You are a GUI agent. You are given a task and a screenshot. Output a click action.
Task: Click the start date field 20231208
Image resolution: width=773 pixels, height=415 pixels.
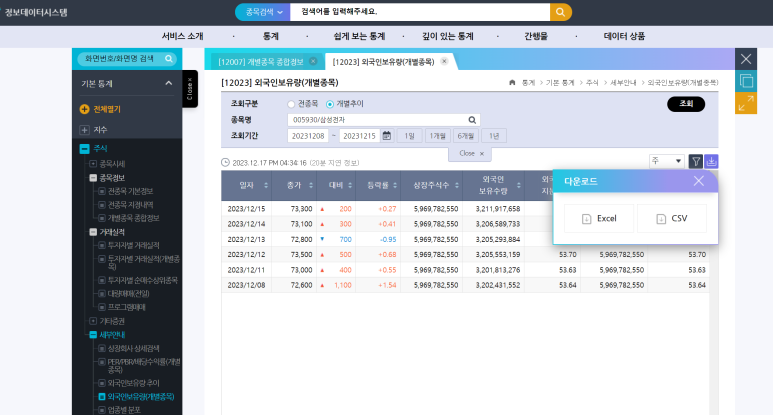(308, 136)
